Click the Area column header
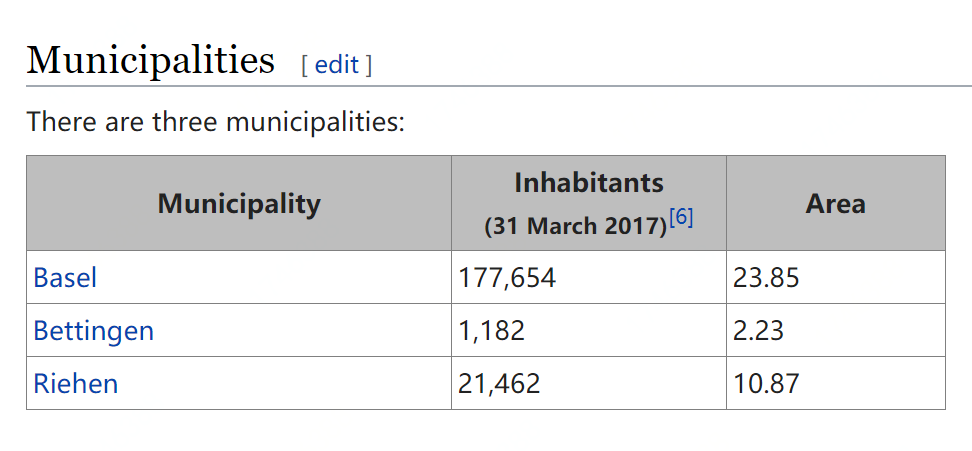 click(835, 204)
